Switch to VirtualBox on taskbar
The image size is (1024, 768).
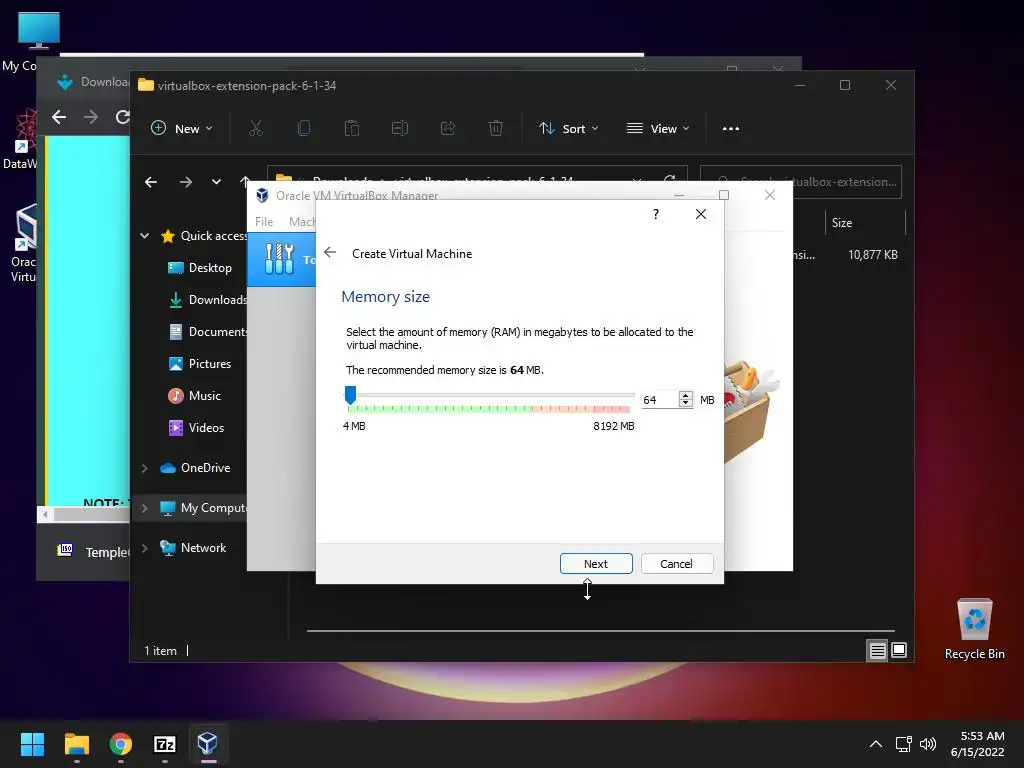tap(208, 744)
